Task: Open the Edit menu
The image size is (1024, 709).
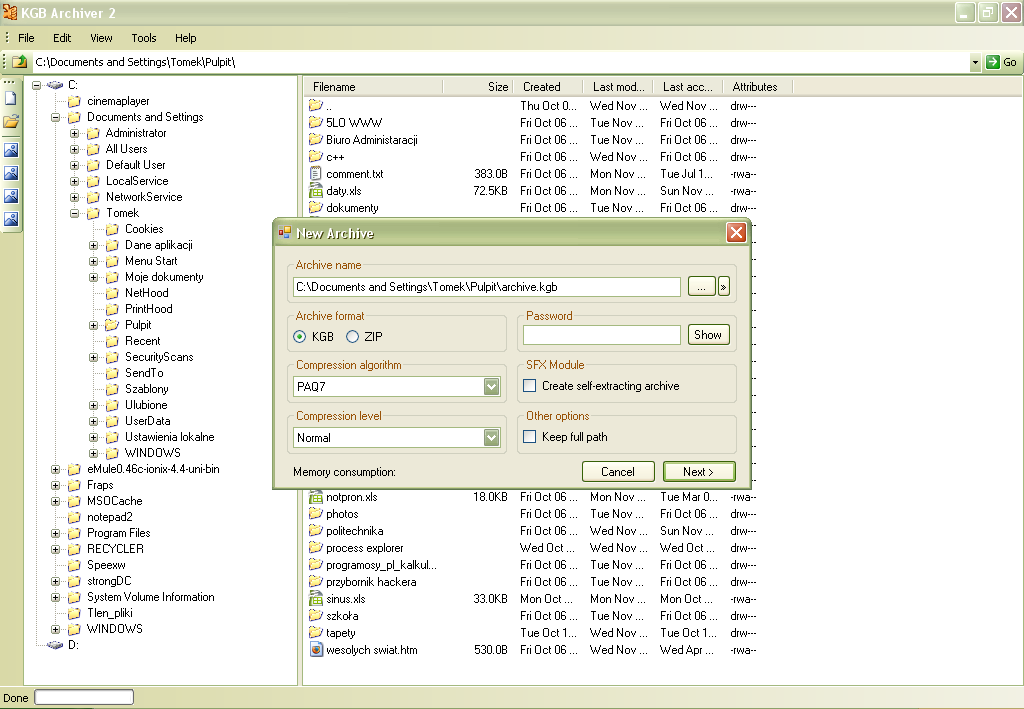Action: [62, 38]
